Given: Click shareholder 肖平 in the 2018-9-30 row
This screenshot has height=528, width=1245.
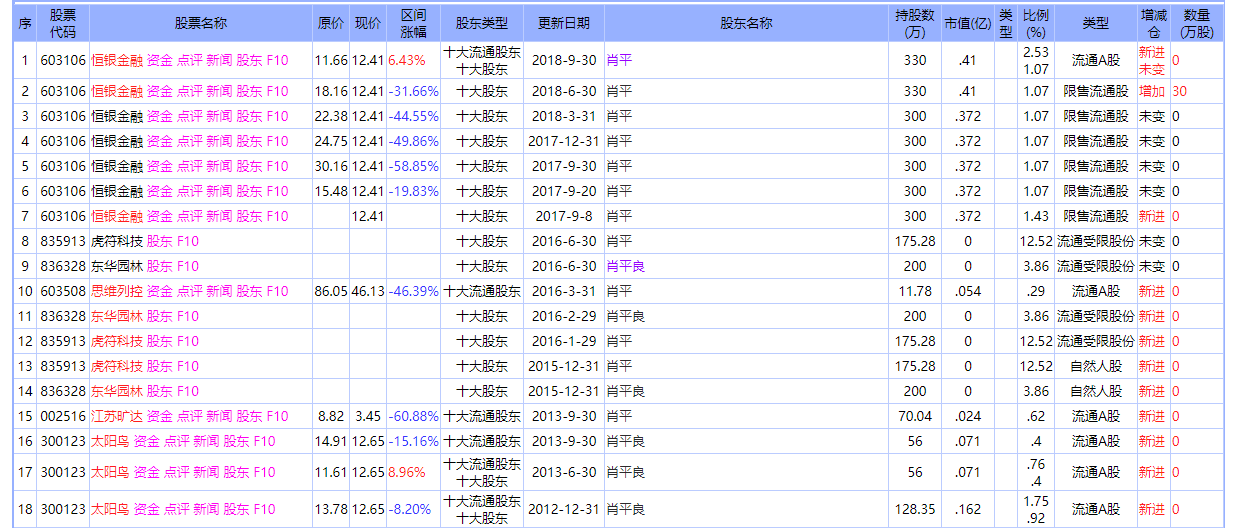Looking at the screenshot, I should [x=619, y=60].
